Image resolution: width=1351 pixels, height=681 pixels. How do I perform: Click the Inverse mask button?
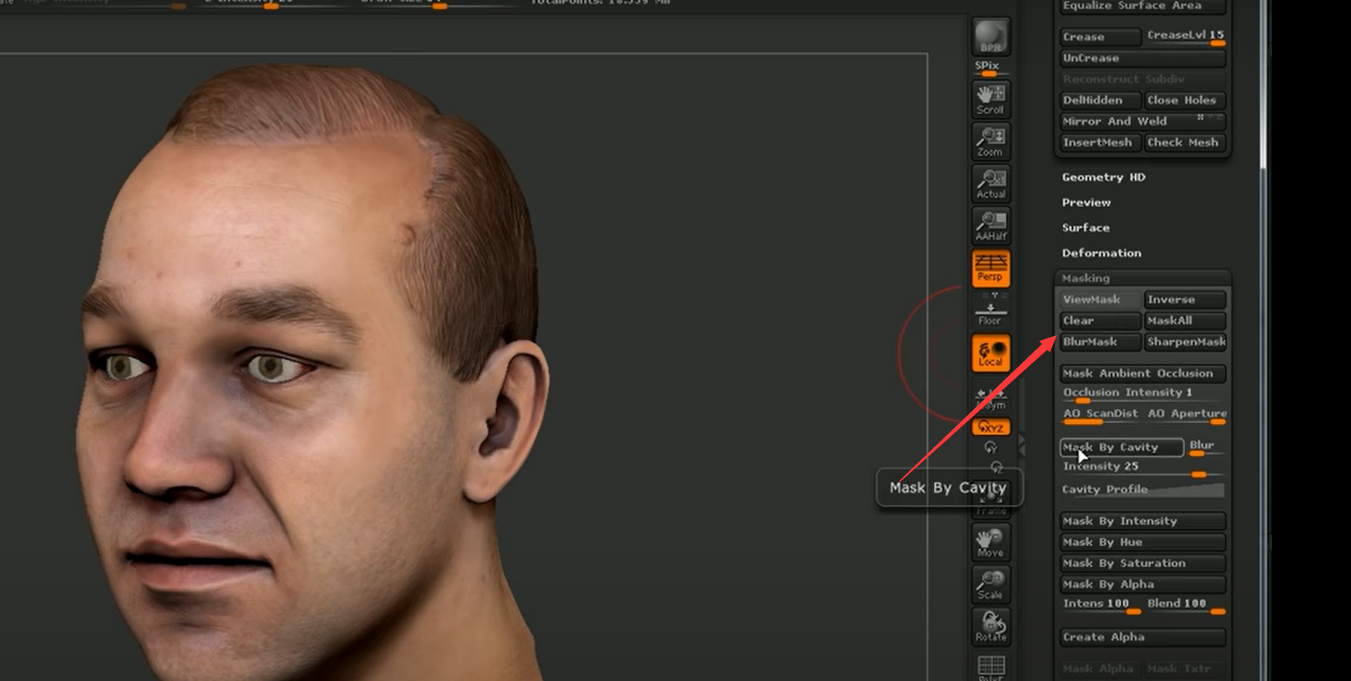click(x=1185, y=300)
